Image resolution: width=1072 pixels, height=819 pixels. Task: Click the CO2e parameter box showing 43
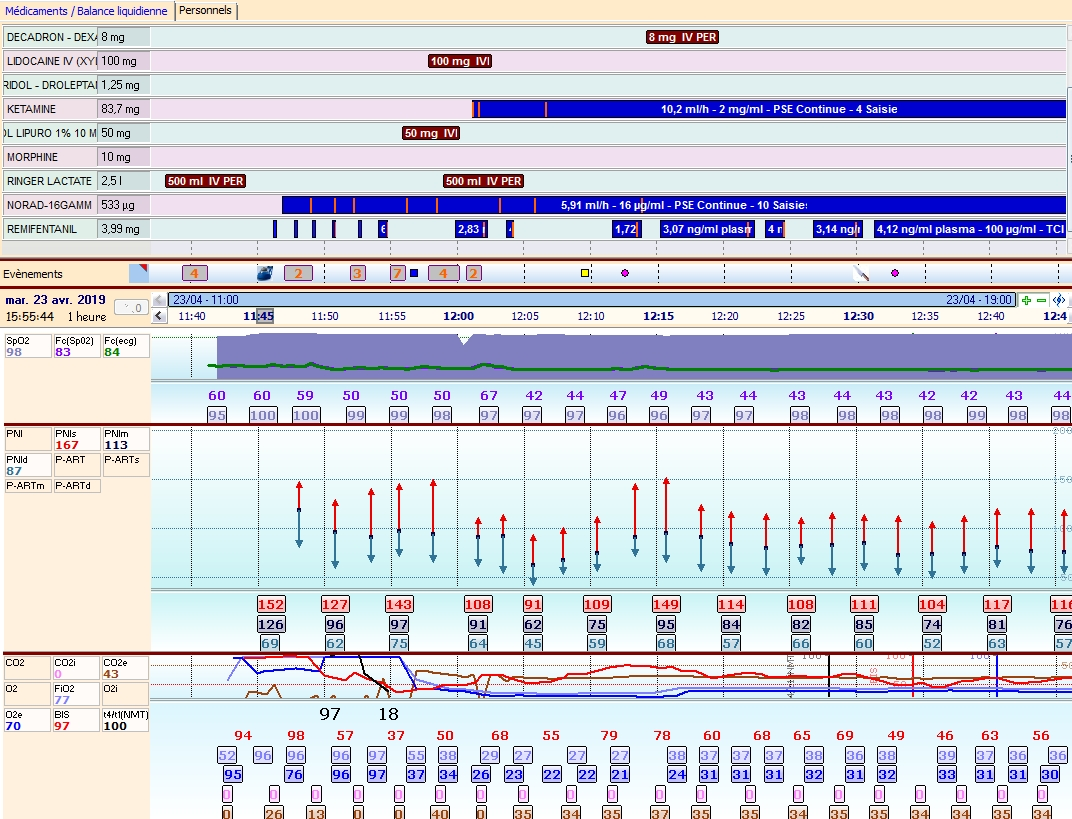click(x=126, y=668)
